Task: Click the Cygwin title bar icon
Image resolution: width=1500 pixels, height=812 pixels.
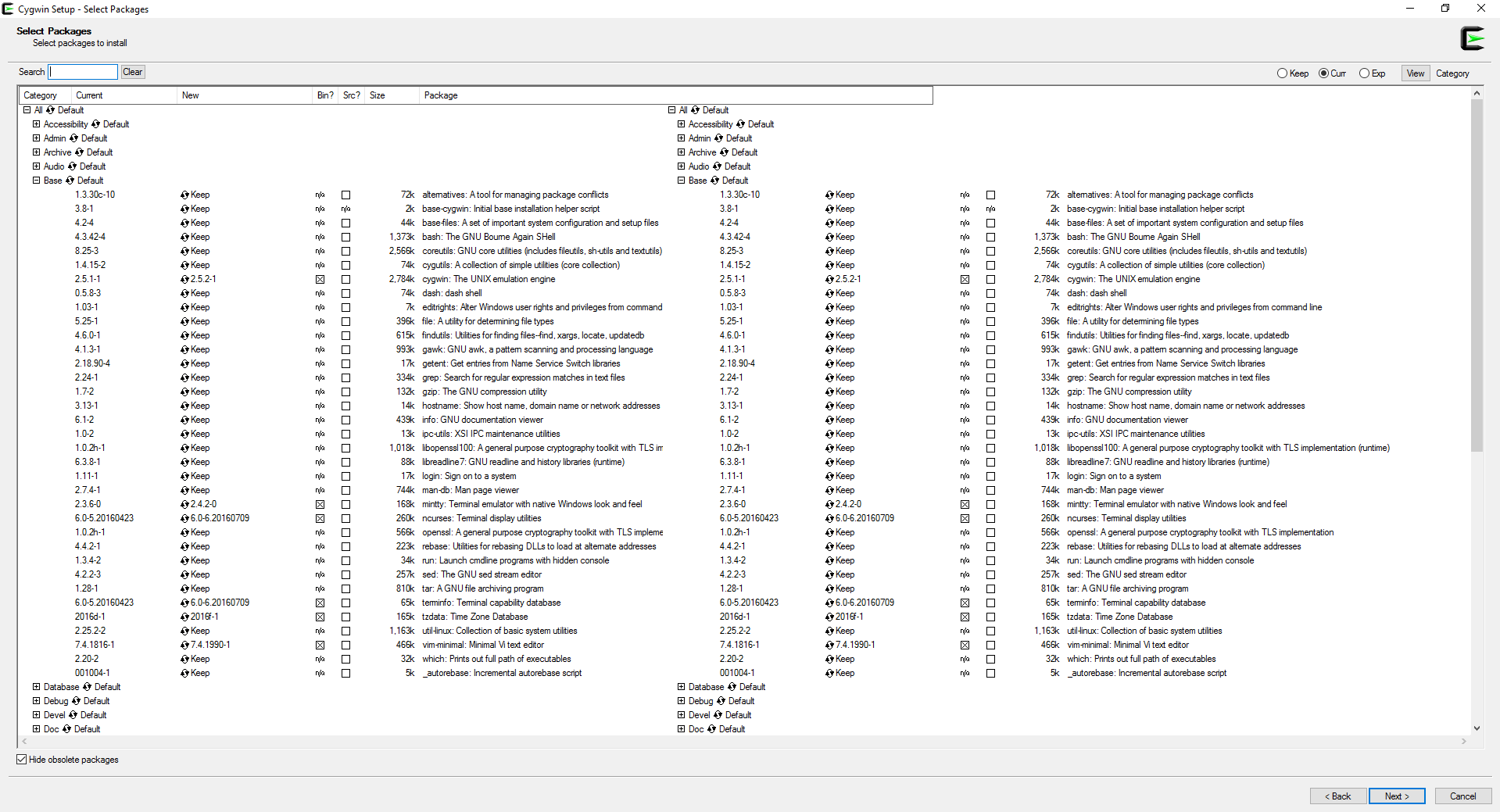Action: [8, 9]
